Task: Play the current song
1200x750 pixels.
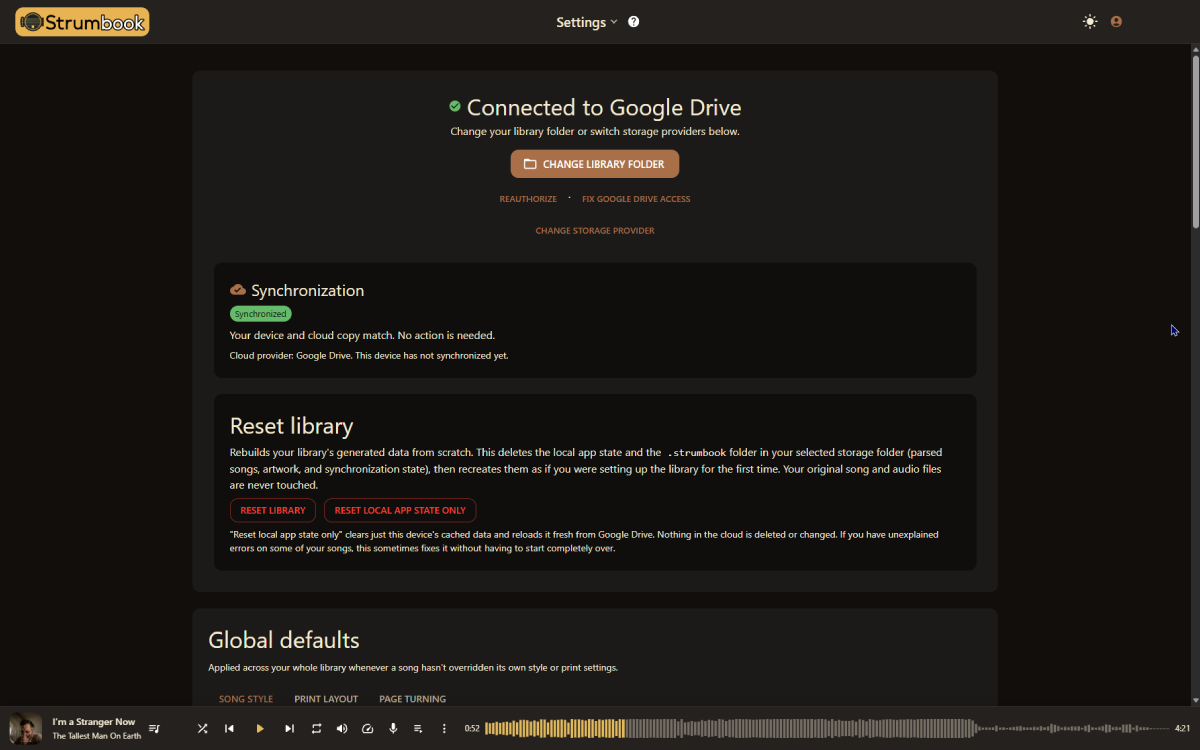Action: (x=260, y=729)
